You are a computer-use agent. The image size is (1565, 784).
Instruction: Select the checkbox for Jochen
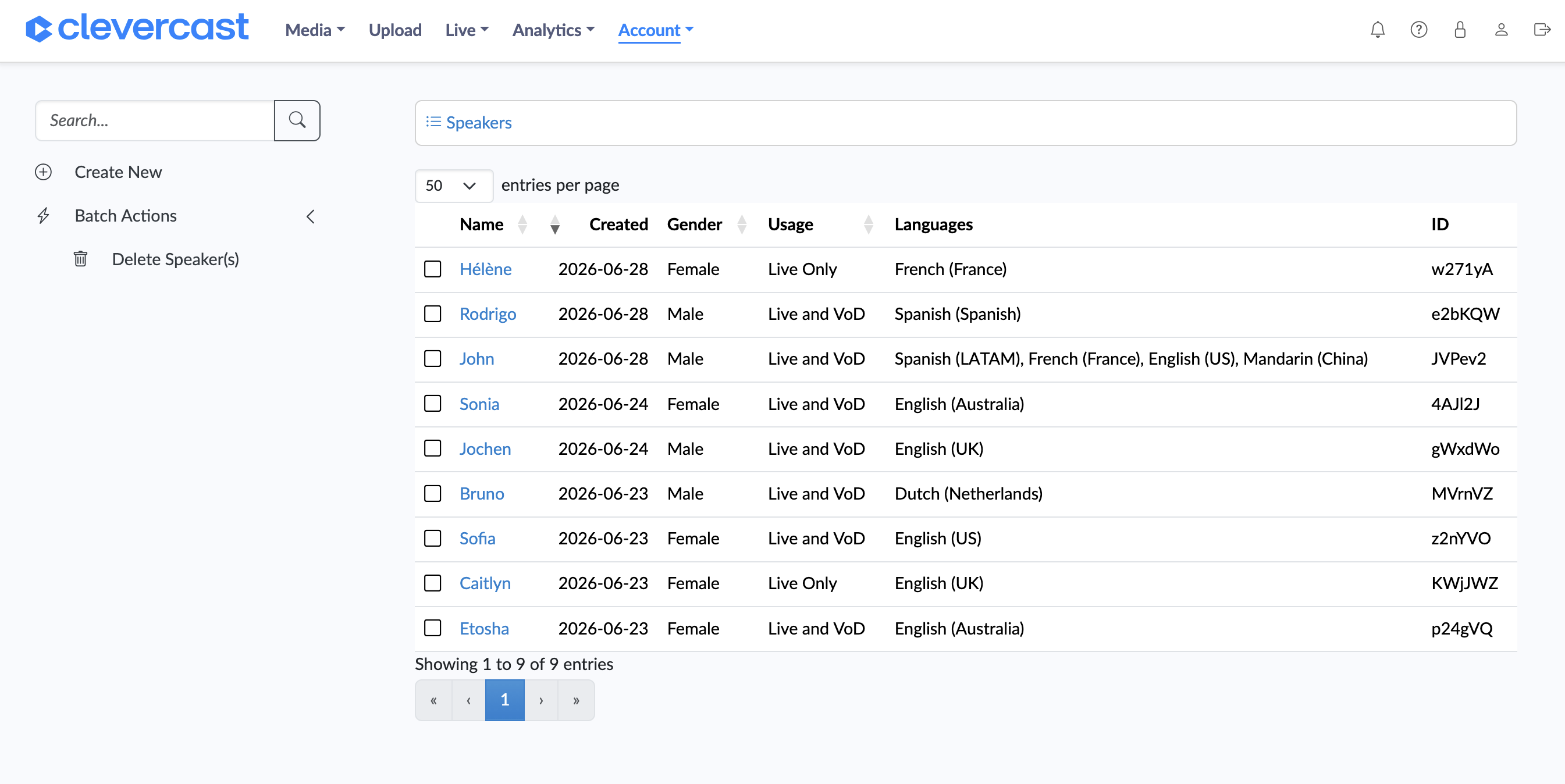point(433,449)
